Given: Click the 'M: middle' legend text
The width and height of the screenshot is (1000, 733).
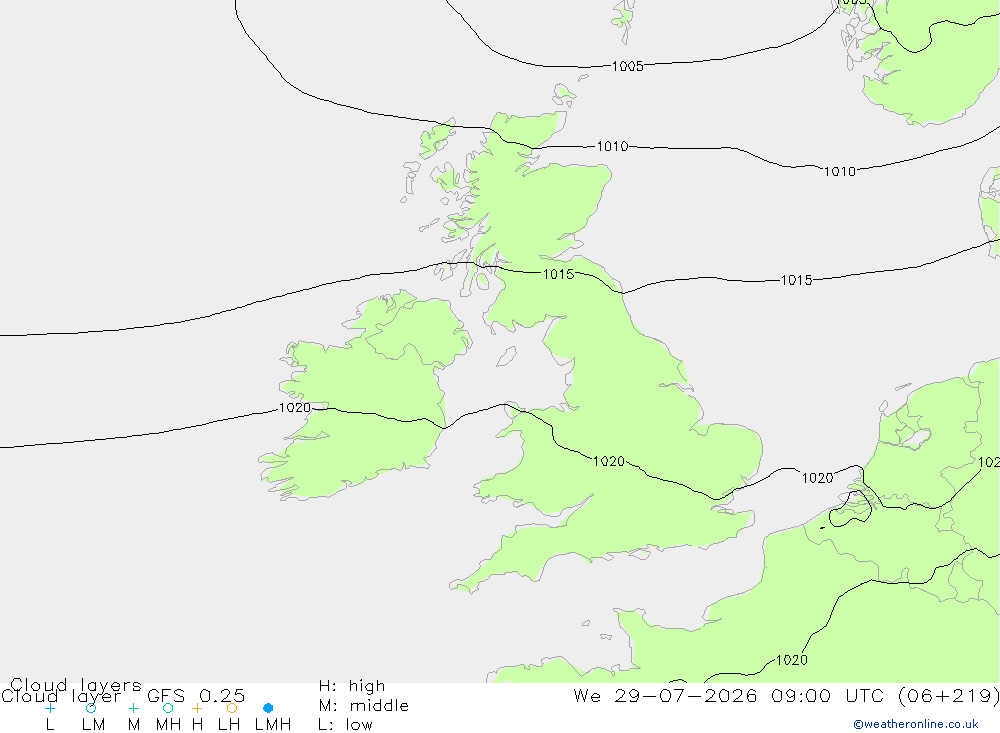Looking at the screenshot, I should coord(364,706).
